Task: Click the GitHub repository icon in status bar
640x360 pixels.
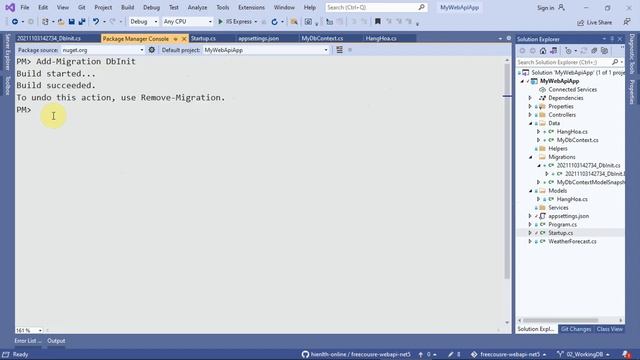Action: (305, 354)
